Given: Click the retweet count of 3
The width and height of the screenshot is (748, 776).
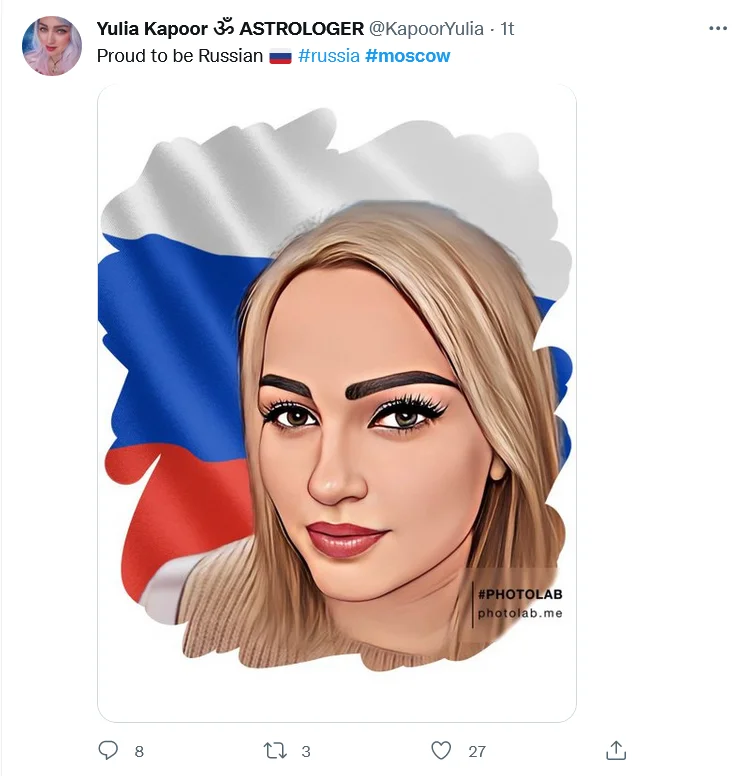Looking at the screenshot, I should coord(306,751).
